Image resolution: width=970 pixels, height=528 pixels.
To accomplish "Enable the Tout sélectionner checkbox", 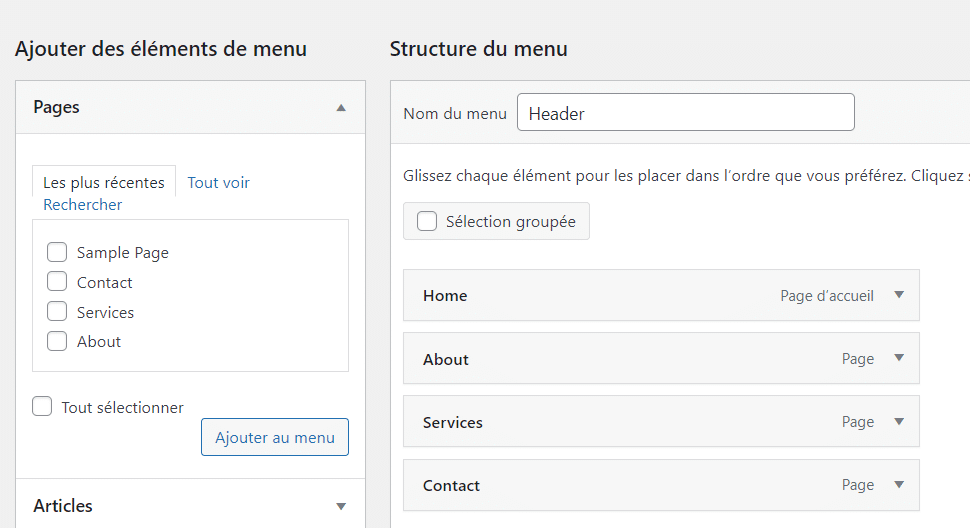I will click(42, 407).
